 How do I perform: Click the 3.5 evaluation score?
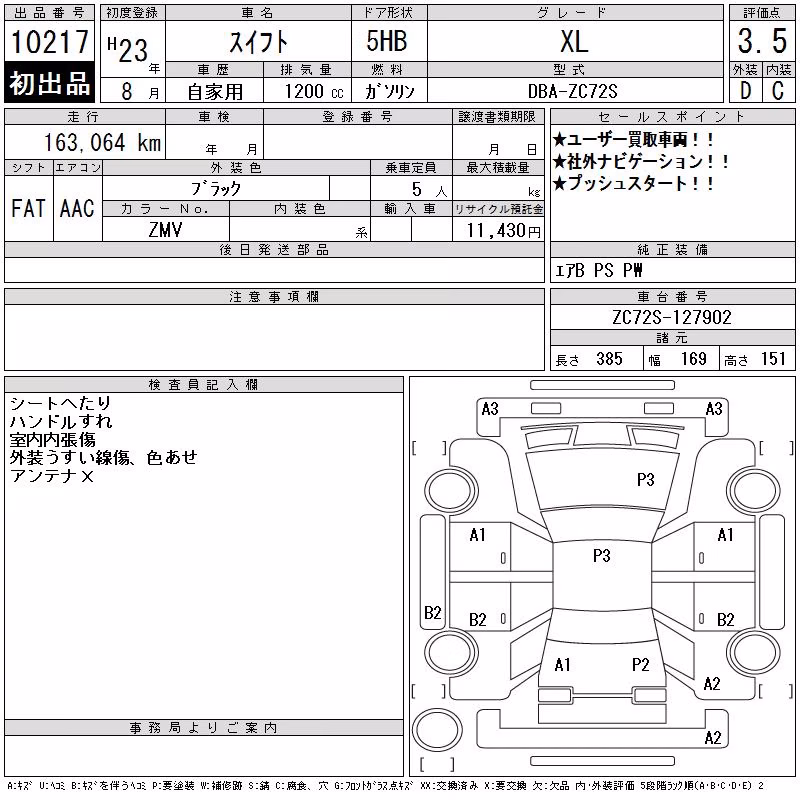[762, 41]
